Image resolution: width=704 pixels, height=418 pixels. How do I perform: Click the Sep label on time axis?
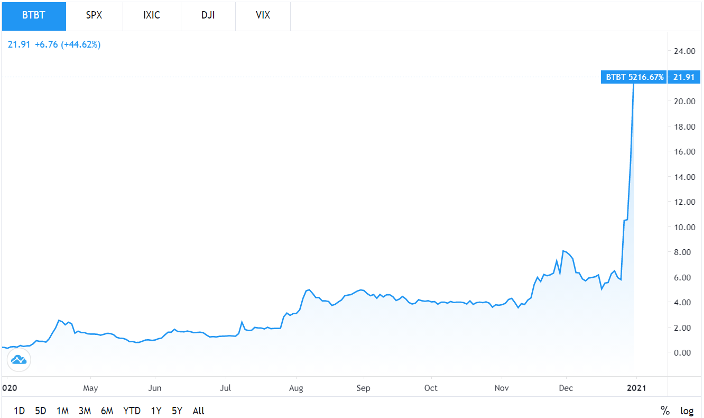pos(363,388)
